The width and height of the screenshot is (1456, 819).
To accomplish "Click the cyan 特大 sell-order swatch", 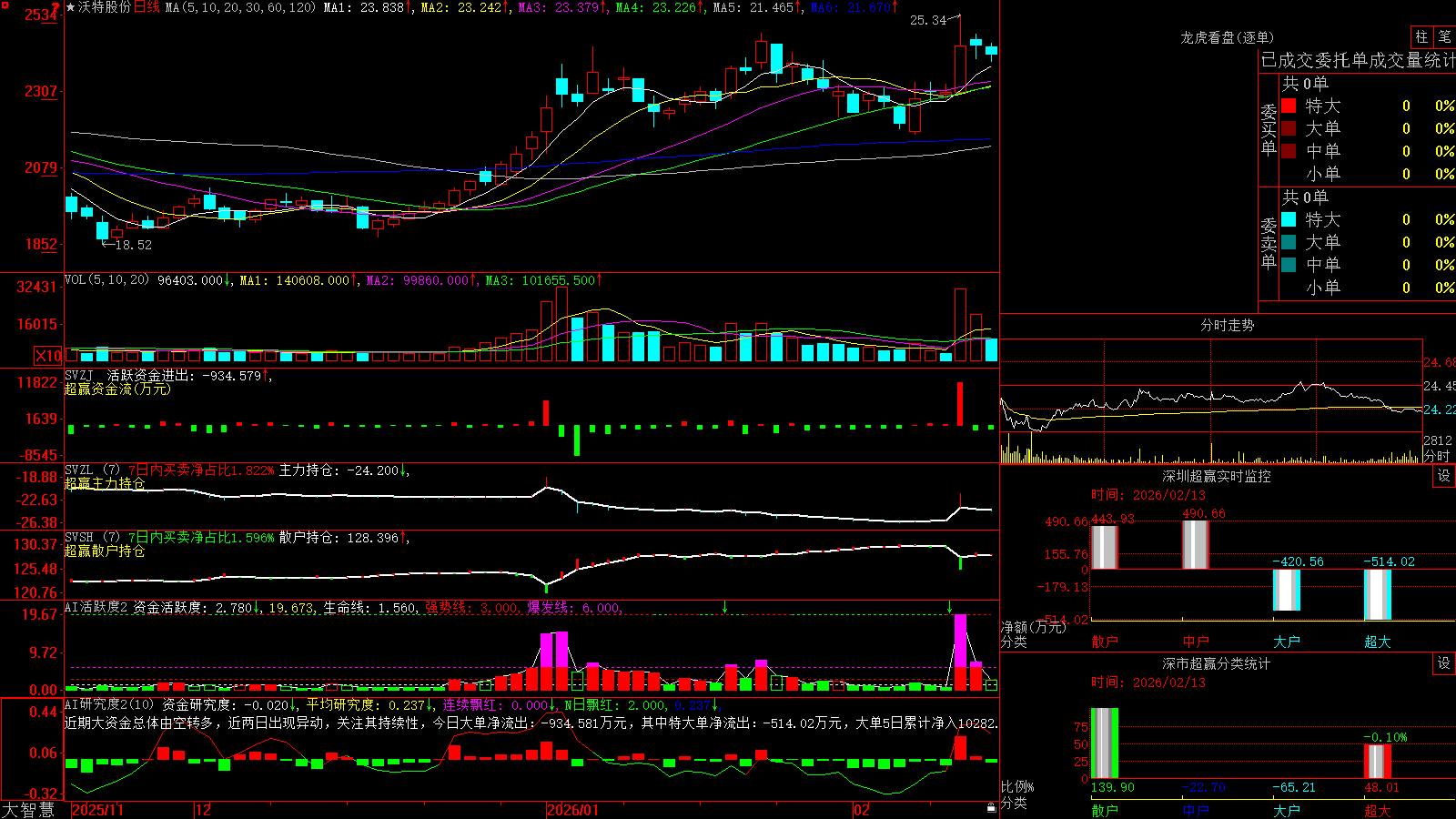I will pos(1289,219).
